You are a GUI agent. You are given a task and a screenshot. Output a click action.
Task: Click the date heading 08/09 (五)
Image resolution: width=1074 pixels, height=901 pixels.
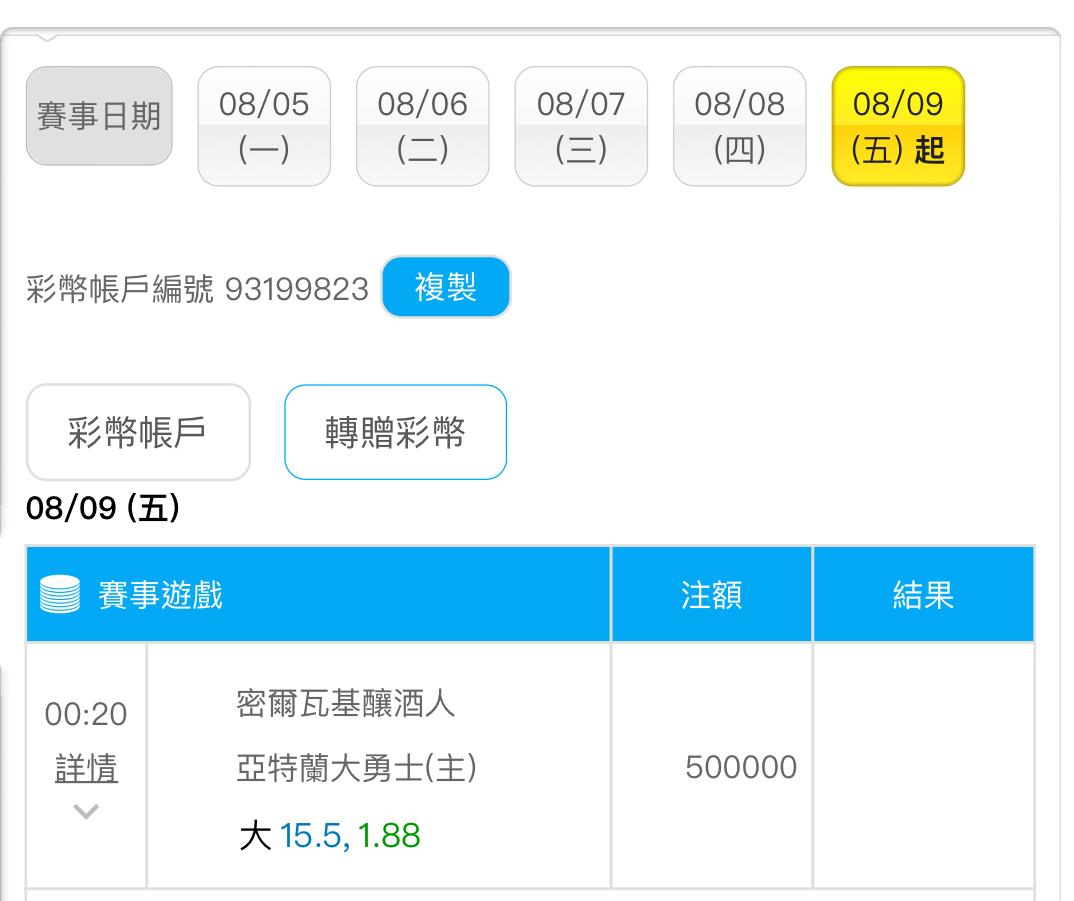(x=103, y=508)
